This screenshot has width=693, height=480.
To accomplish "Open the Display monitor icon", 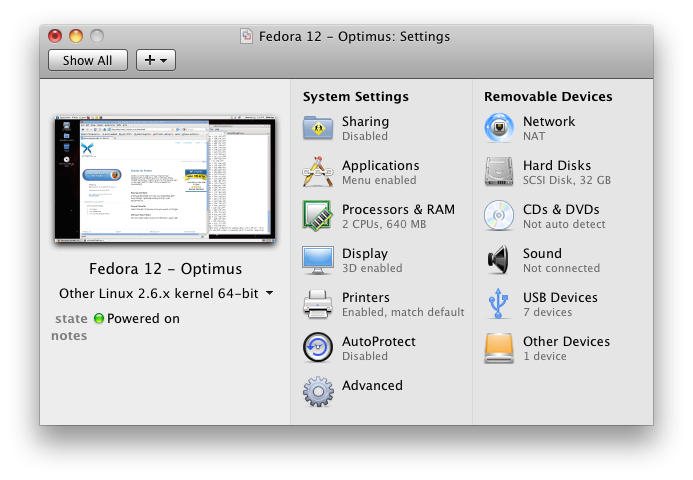I will 318,260.
